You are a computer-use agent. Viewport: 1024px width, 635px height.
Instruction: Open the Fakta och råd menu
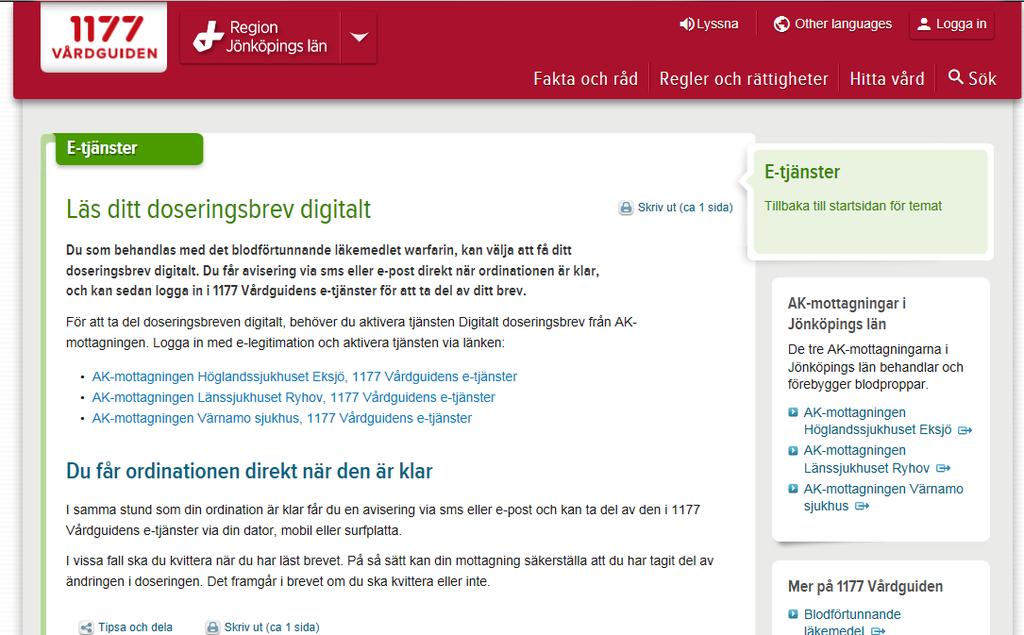[x=585, y=79]
